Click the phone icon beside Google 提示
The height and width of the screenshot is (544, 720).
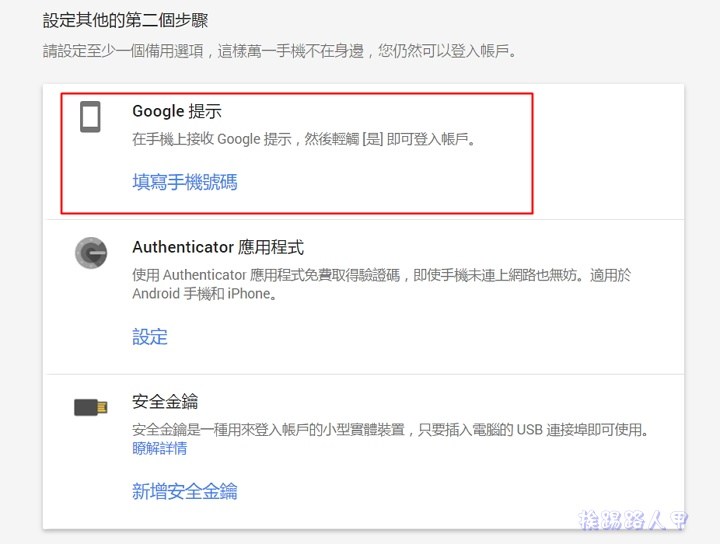(90, 117)
